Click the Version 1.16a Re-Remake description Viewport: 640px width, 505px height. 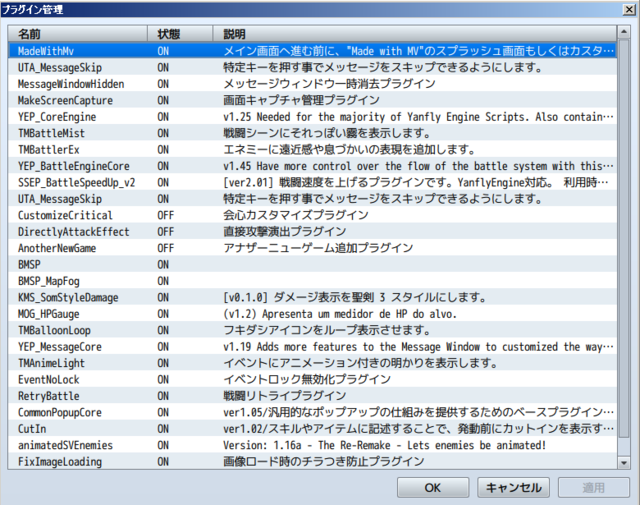[384, 445]
